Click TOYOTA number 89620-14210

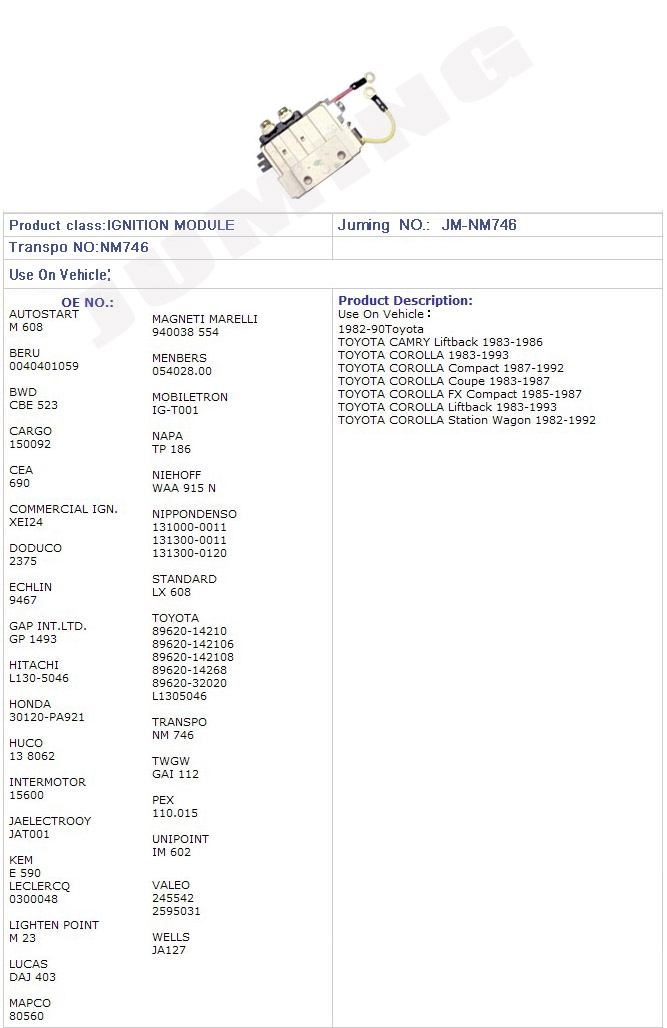(x=190, y=631)
